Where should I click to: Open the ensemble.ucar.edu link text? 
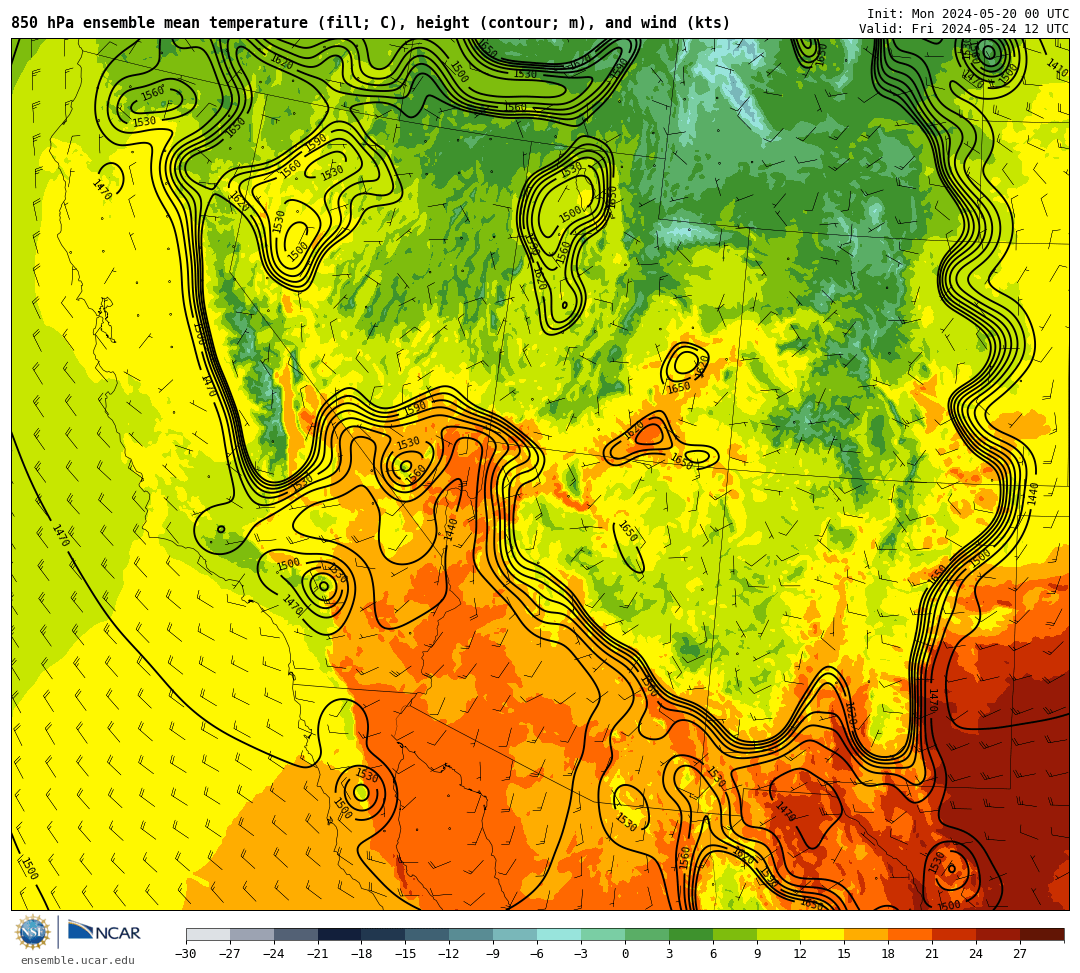78,960
